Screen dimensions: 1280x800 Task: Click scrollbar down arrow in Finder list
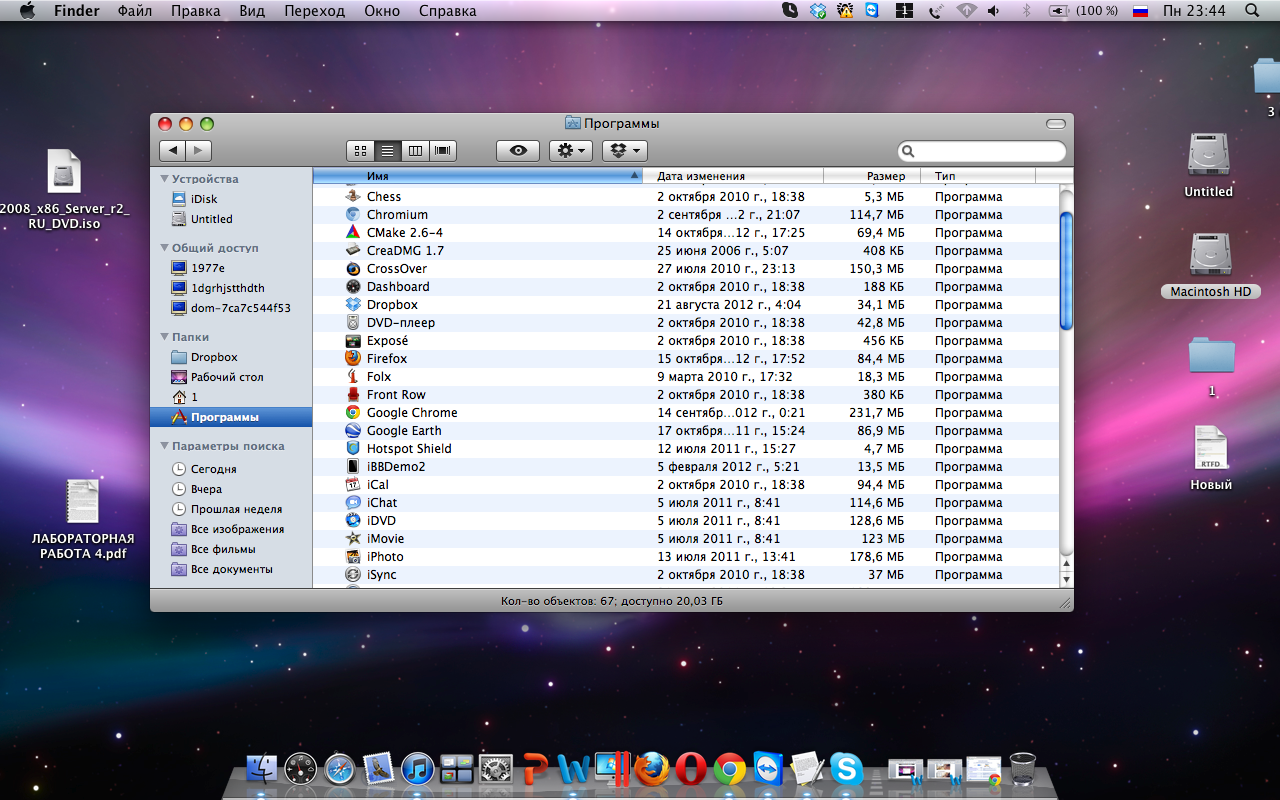point(1066,580)
